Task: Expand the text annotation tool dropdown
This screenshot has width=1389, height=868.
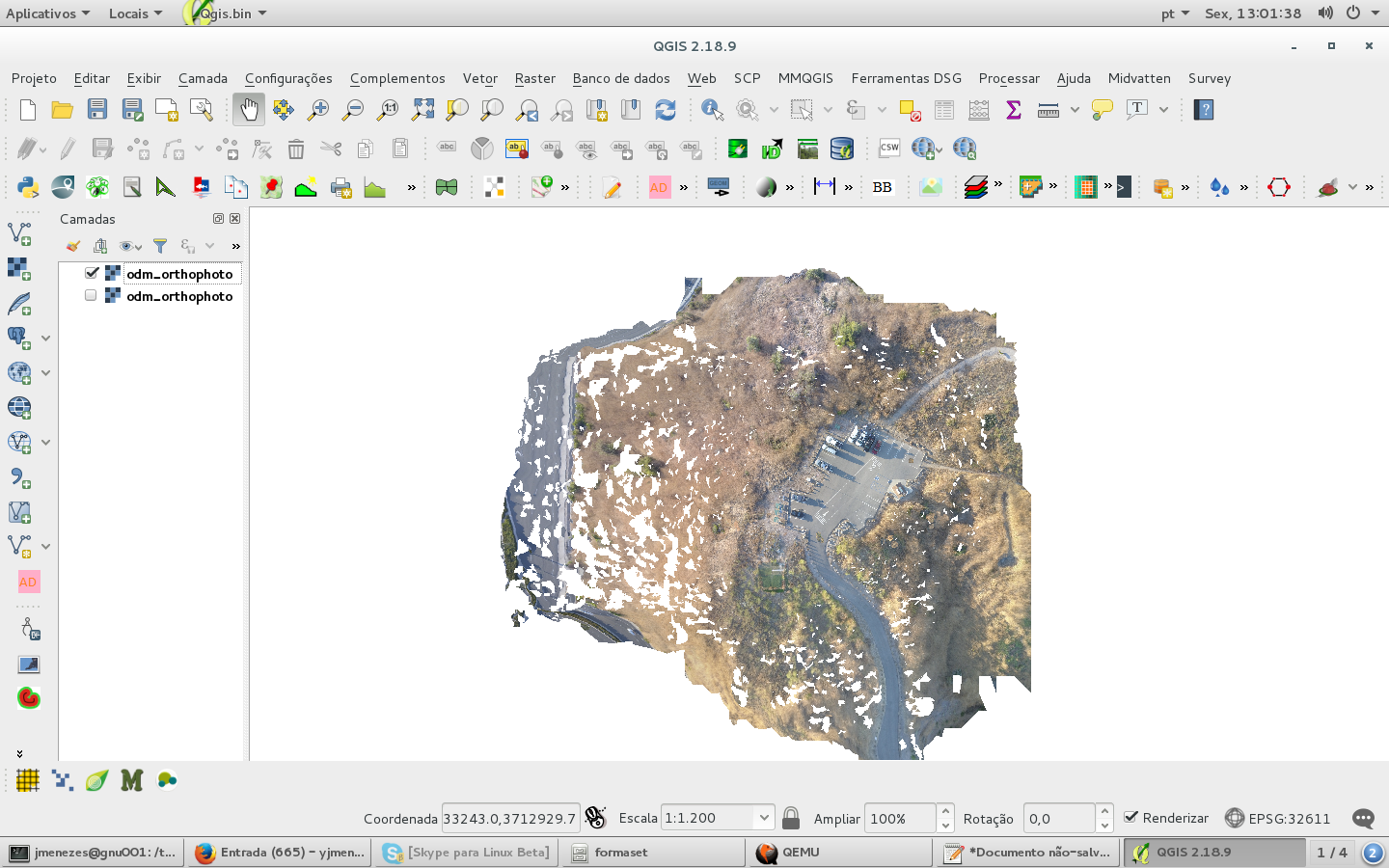Action: click(x=1162, y=109)
